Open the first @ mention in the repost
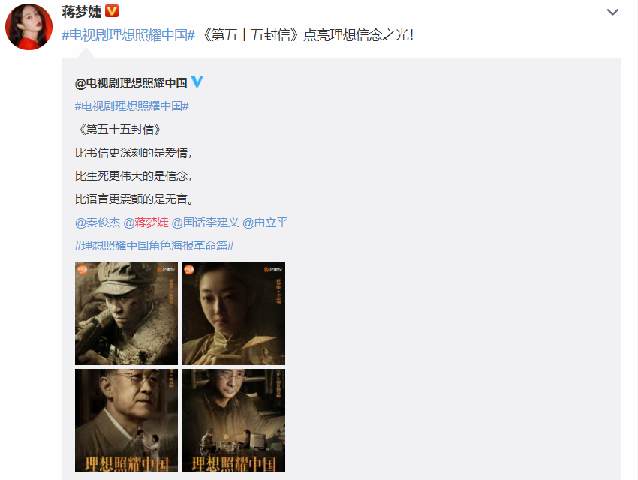This screenshot has height=480, width=638. point(98,223)
